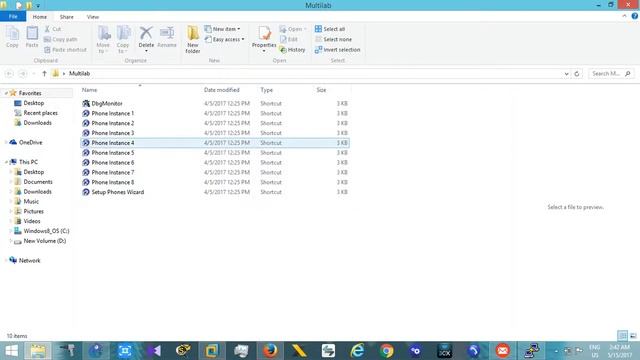This screenshot has width=640, height=360.
Task: Click the Back navigation arrow
Action: pyautogui.click(x=9, y=73)
